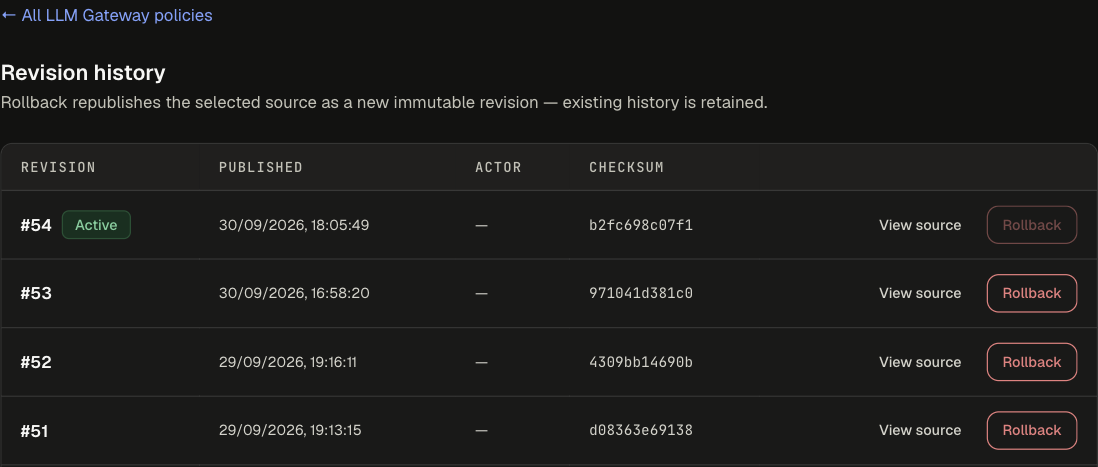Click the ACTOR column header

(x=499, y=167)
